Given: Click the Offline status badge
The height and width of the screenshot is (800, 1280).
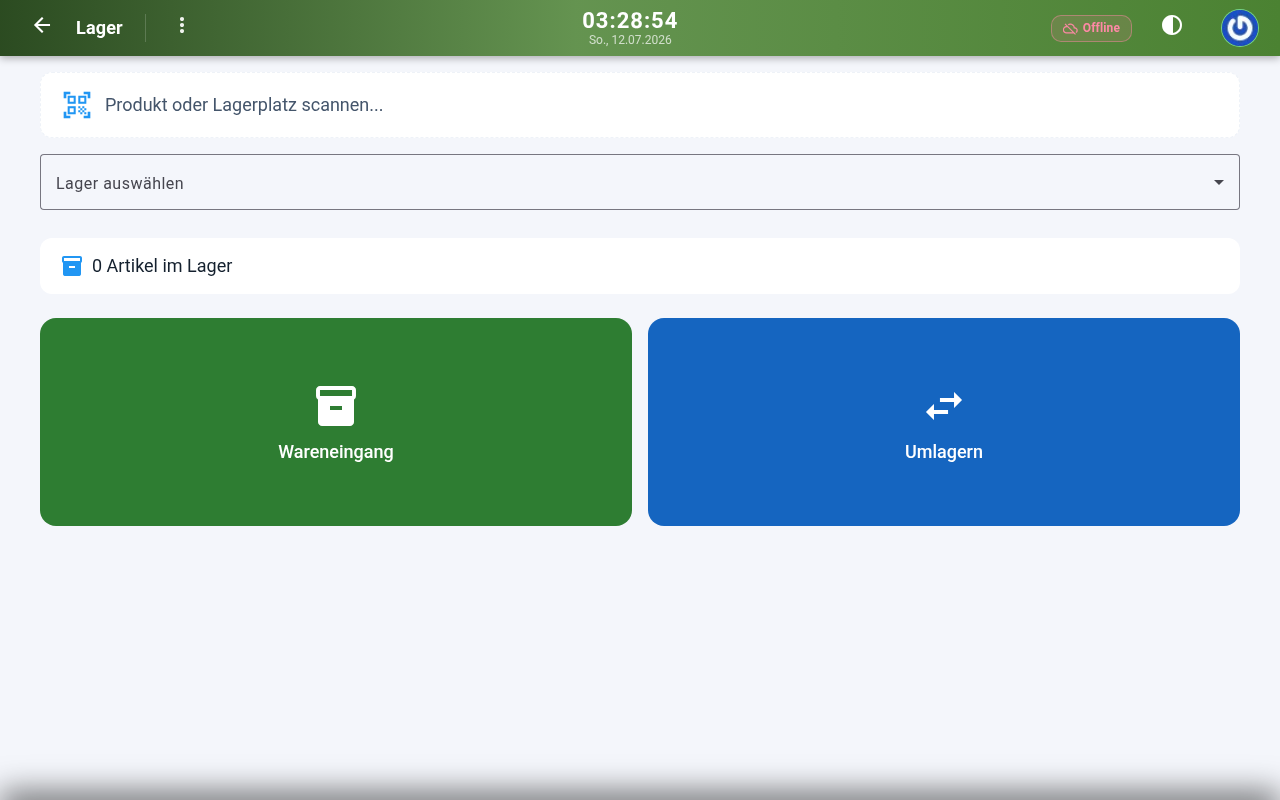Looking at the screenshot, I should (x=1091, y=28).
